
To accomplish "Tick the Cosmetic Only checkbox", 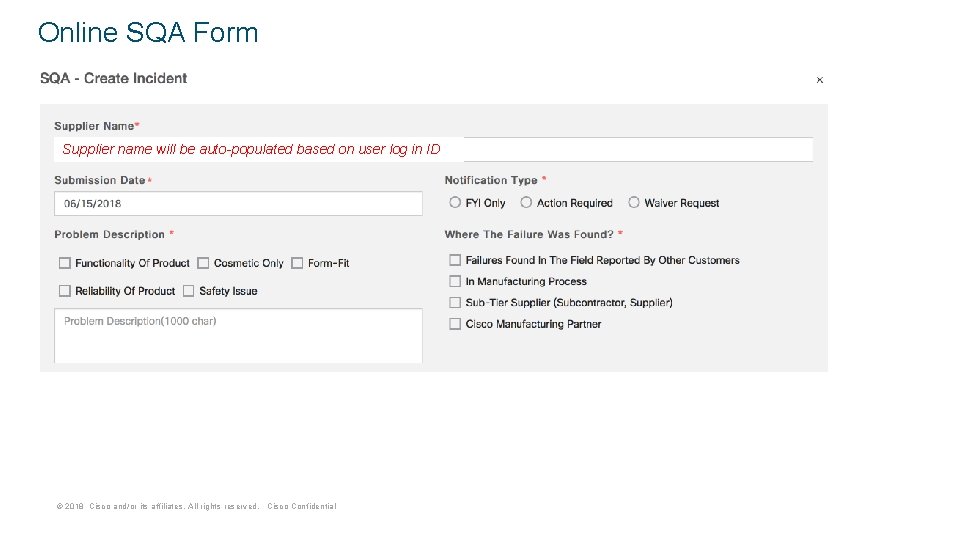I will (203, 263).
